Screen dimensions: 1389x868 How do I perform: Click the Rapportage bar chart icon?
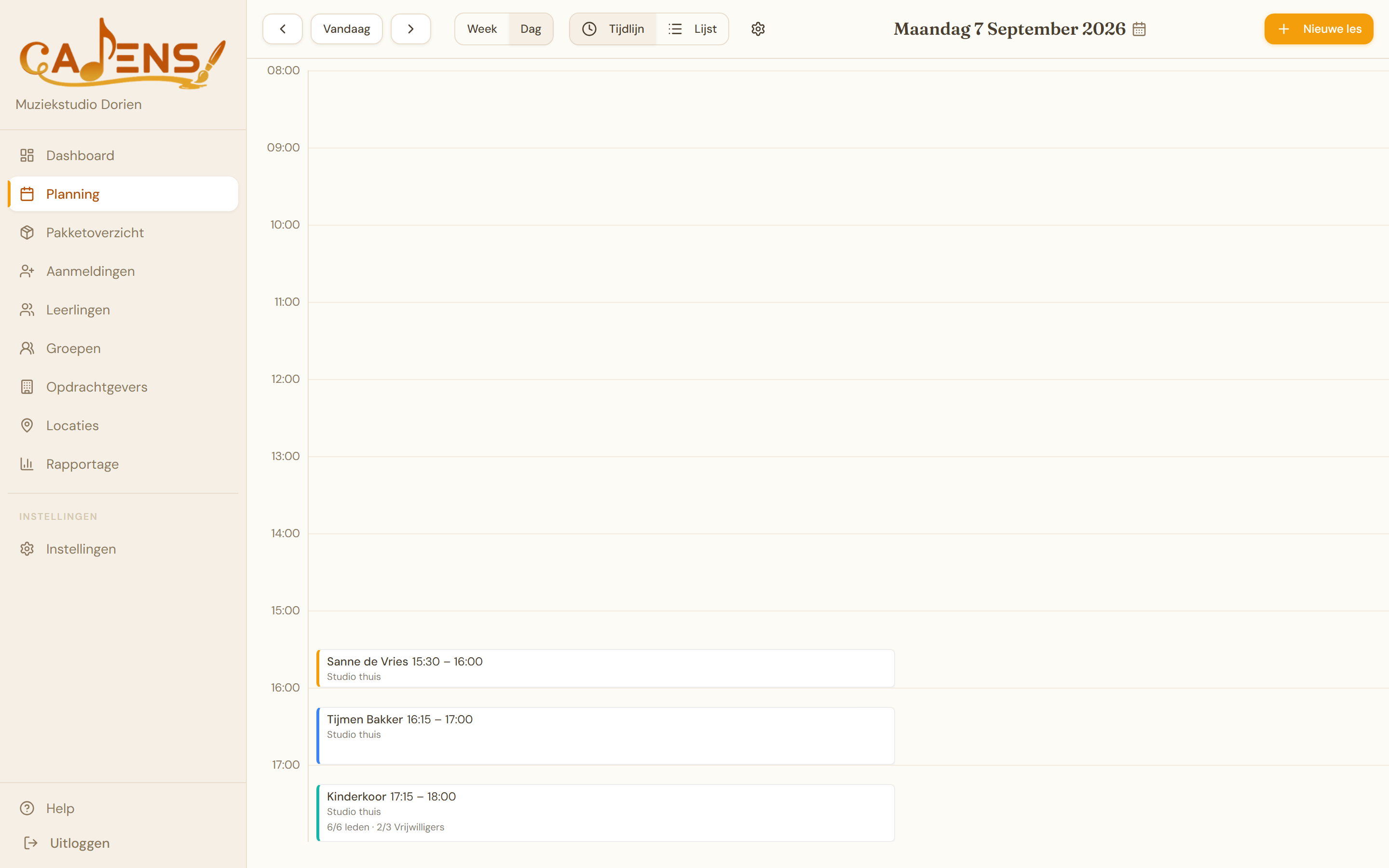27,464
